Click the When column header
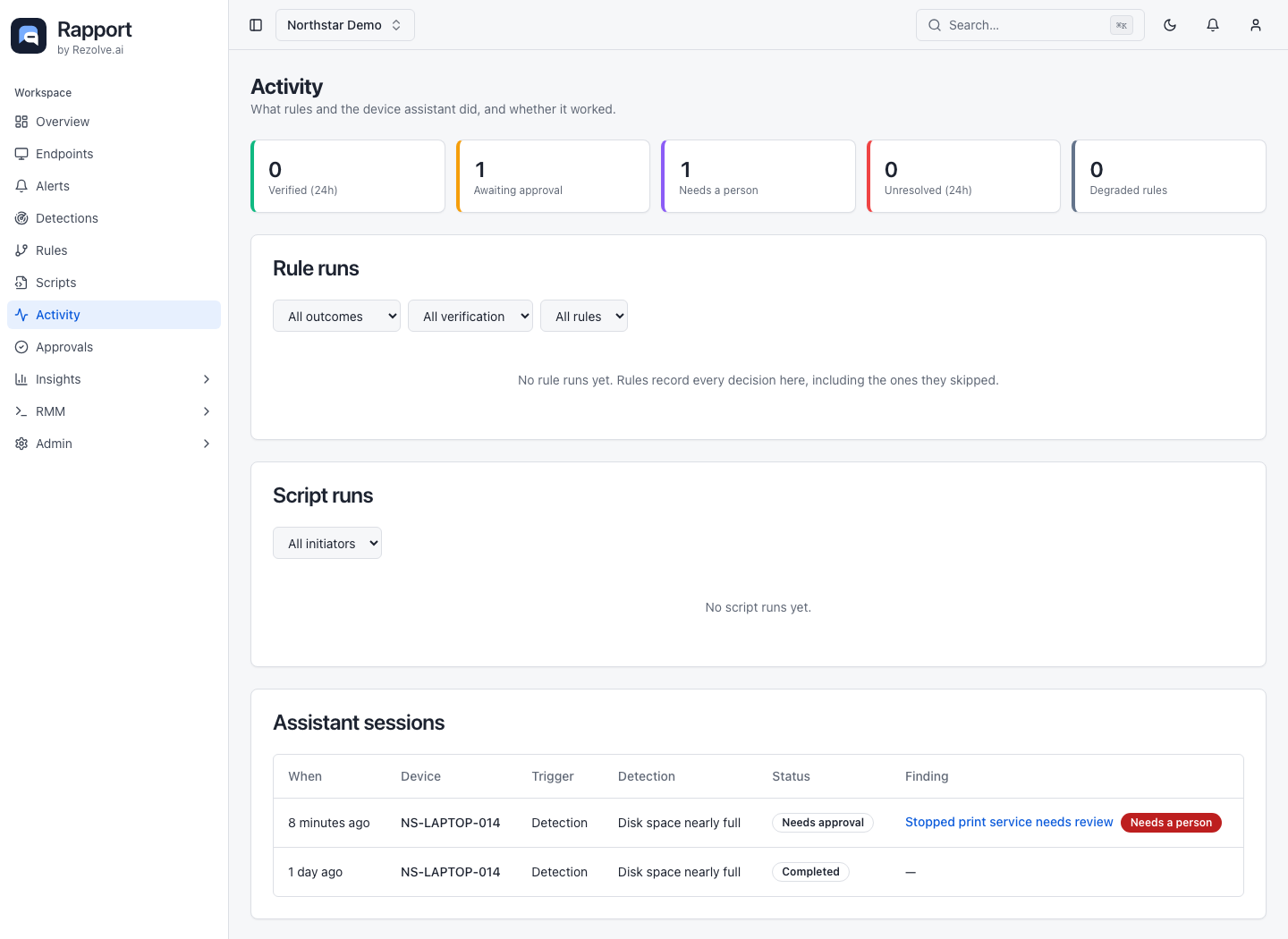Screen dimensions: 1288x939 (x=305, y=776)
